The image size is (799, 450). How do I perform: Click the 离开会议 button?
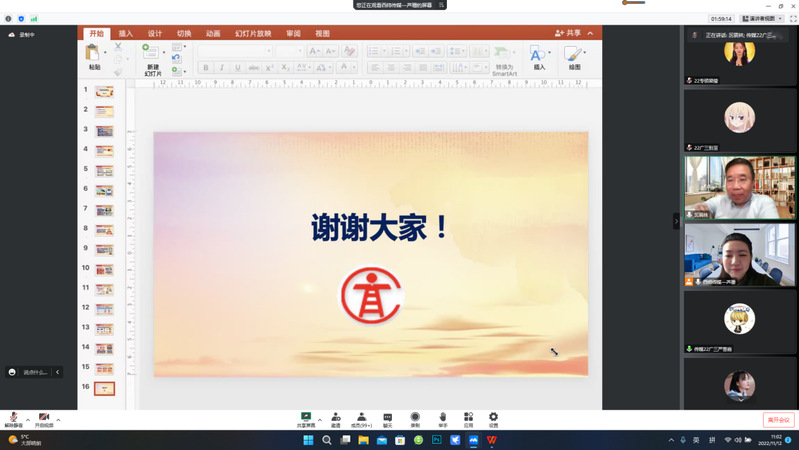[x=778, y=420]
